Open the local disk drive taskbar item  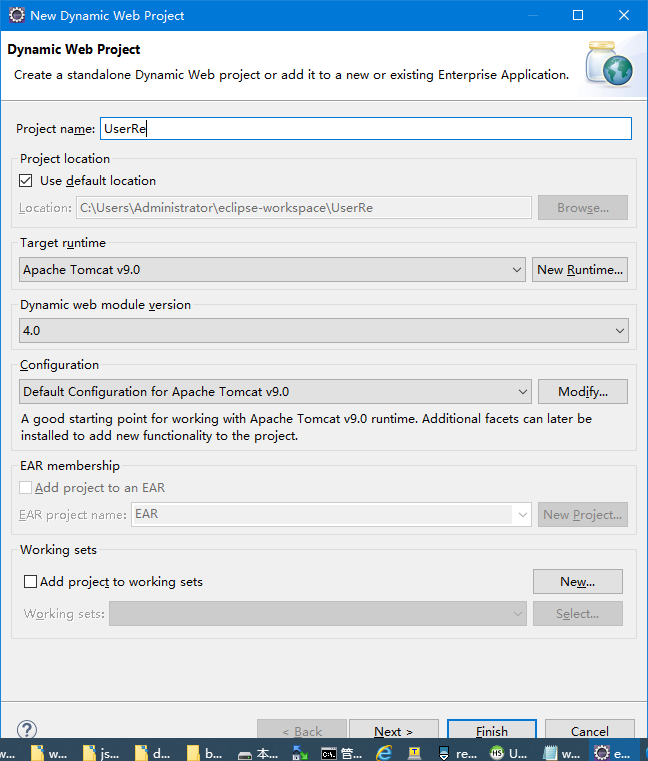point(258,753)
